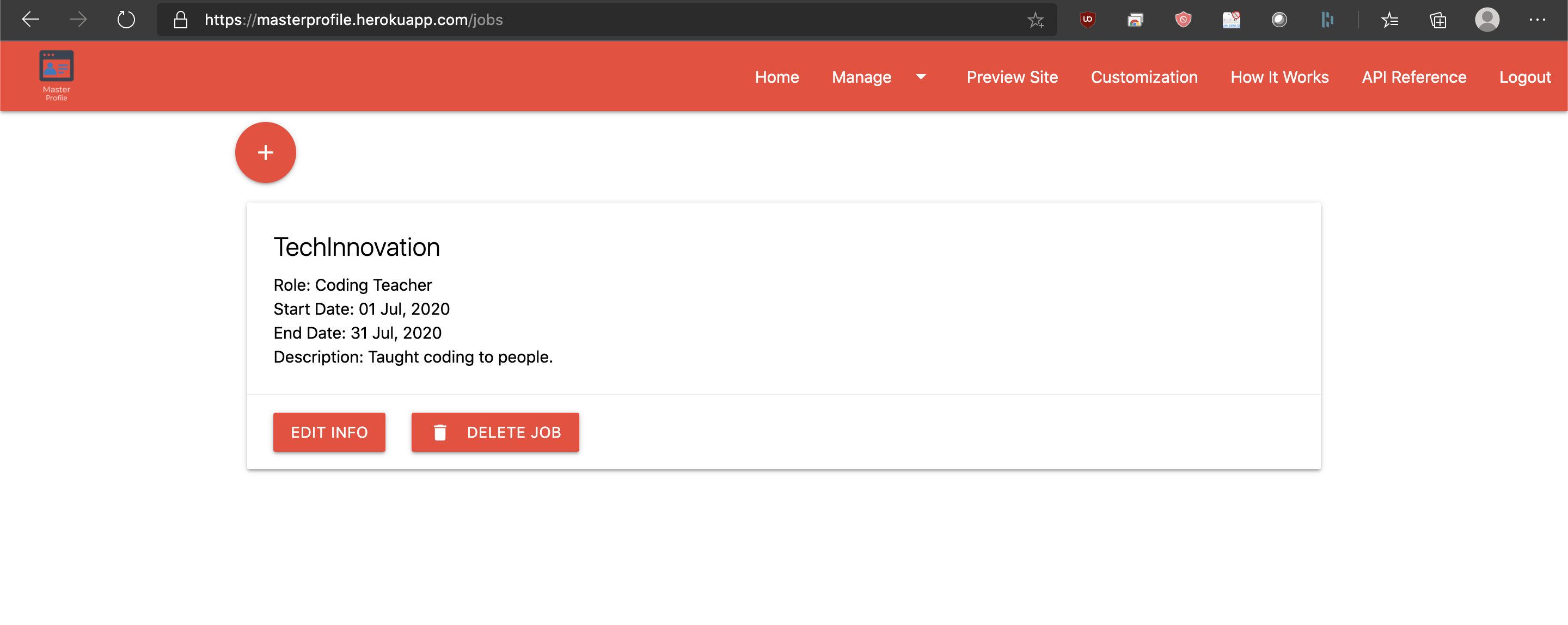The height and width of the screenshot is (625, 1568).
Task: Expand the Manage dropdown arrow
Action: [920, 77]
